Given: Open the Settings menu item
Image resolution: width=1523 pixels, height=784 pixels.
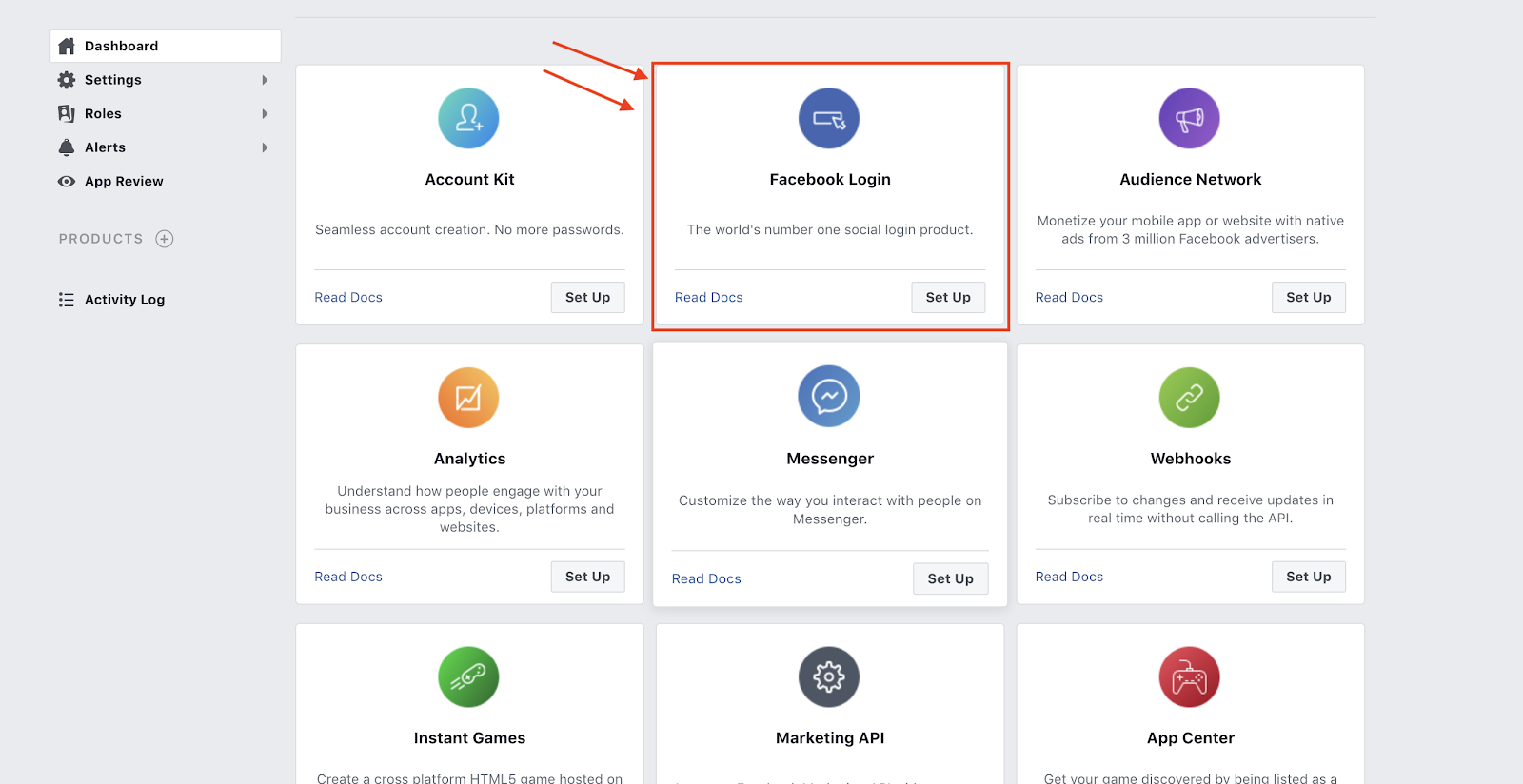Looking at the screenshot, I should pos(166,80).
